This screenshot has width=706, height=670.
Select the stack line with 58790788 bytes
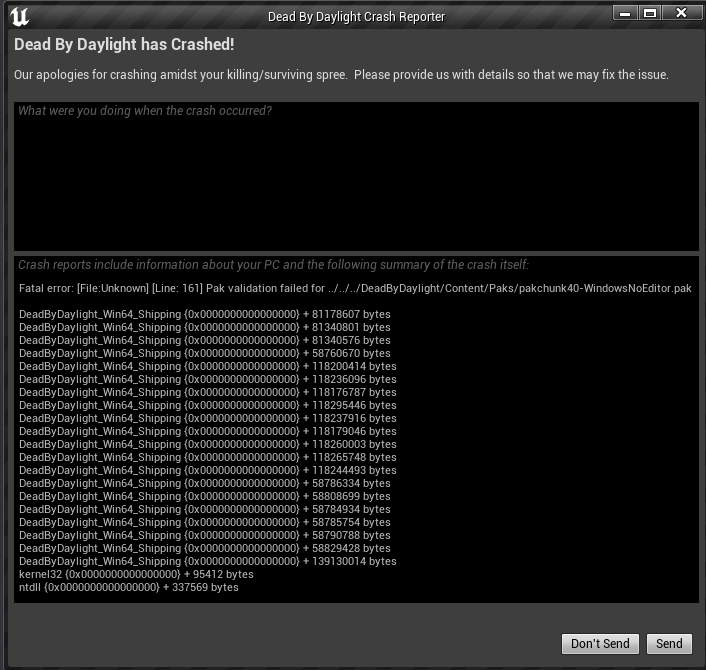(205, 535)
